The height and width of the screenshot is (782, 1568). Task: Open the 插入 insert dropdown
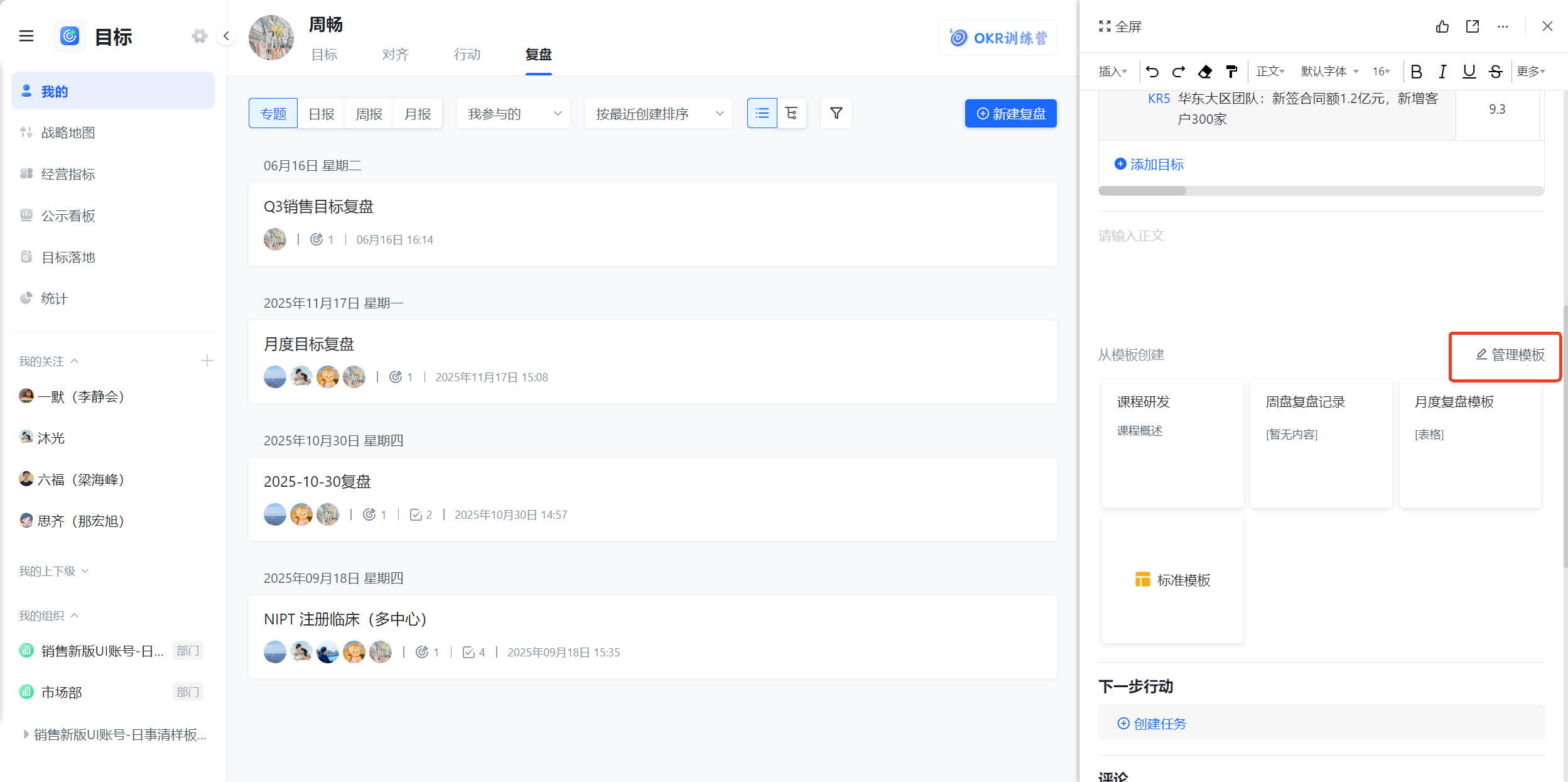point(1112,72)
